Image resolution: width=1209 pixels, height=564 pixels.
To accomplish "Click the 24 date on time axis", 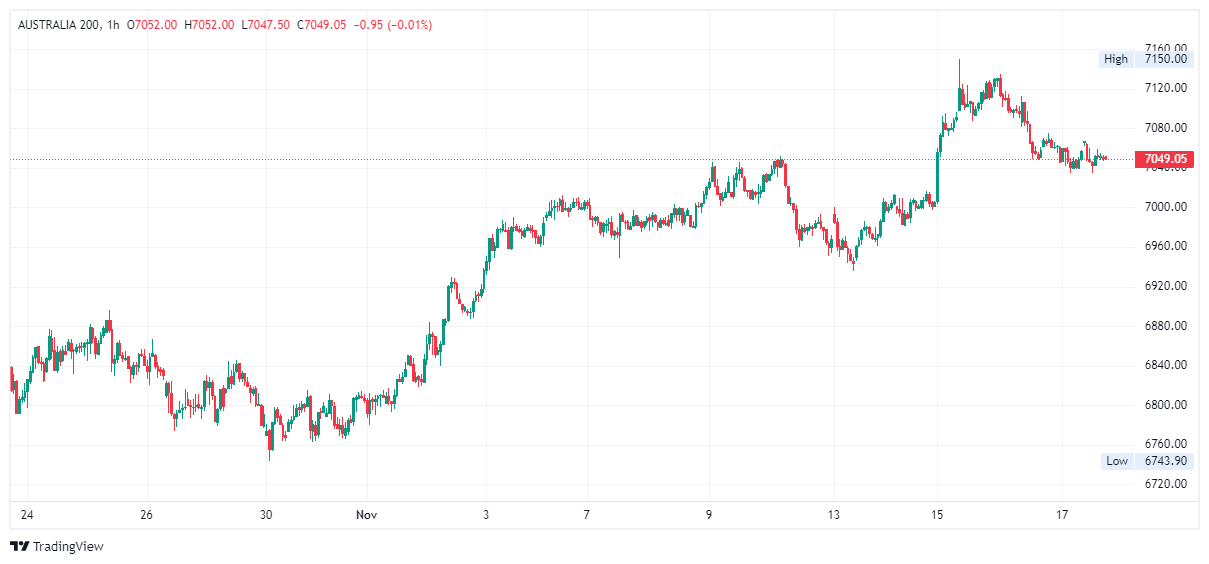I will coord(27,515).
